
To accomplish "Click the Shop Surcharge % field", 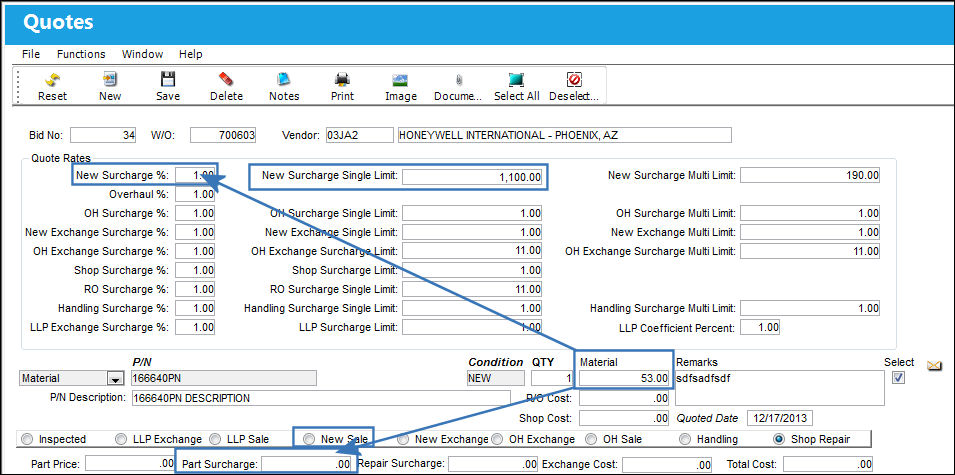I will [x=195, y=270].
